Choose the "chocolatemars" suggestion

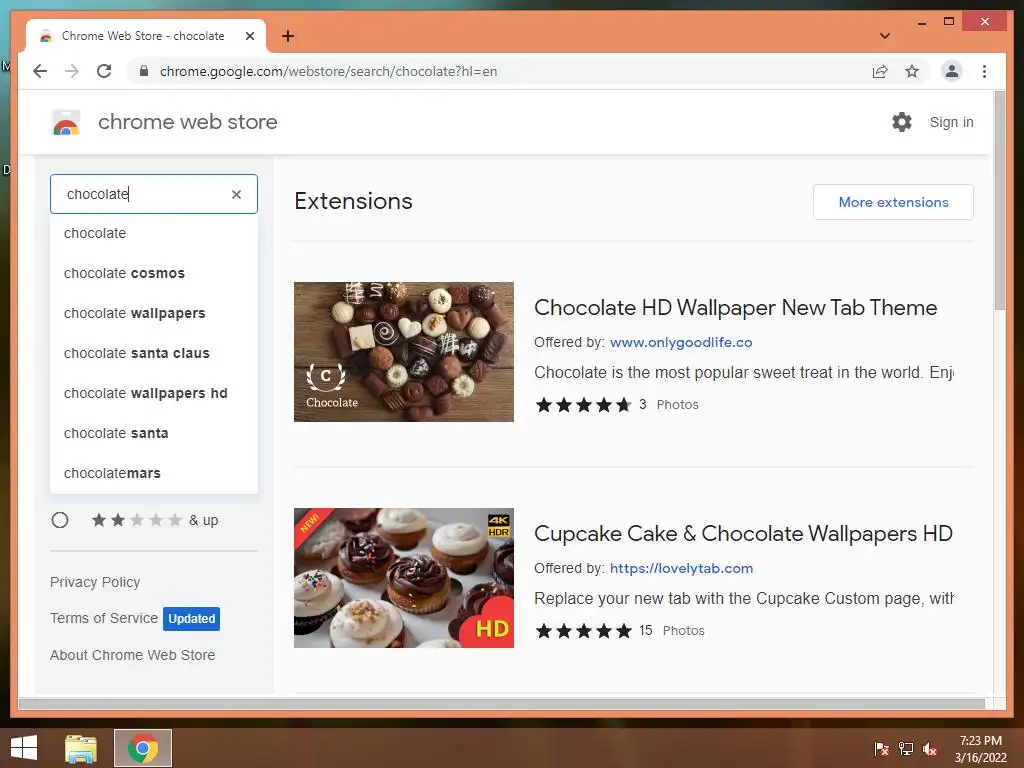pos(154,473)
